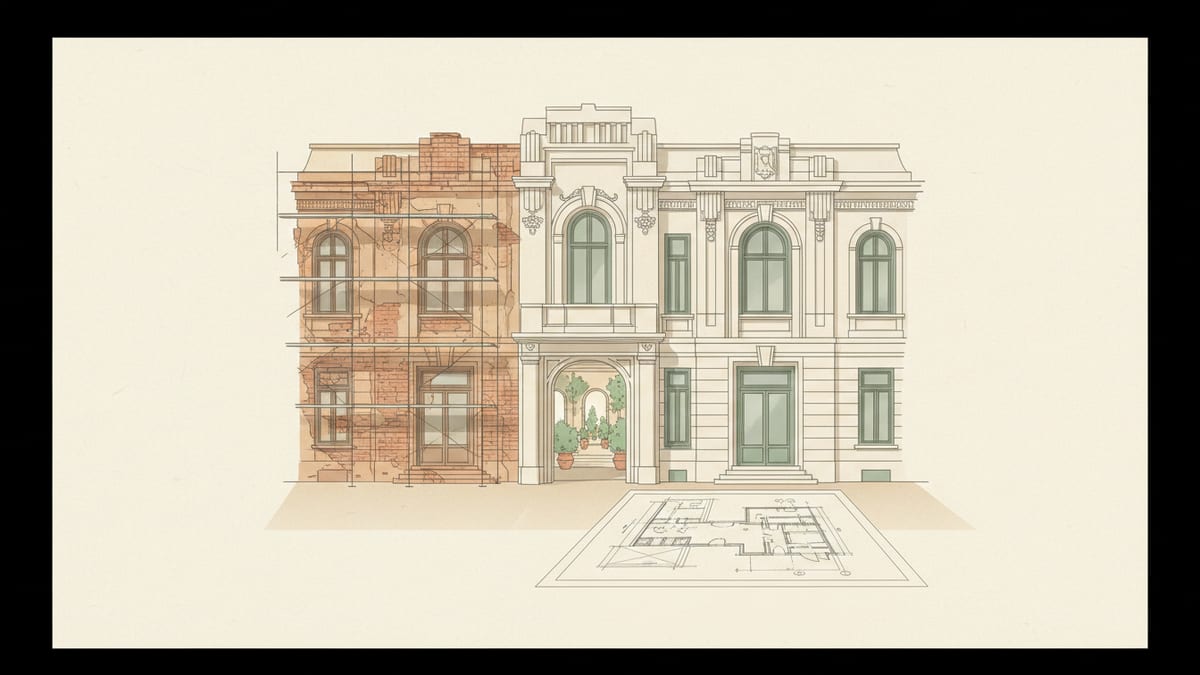Click the green double entrance door
This screenshot has height=675, width=1200.
click(x=765, y=417)
